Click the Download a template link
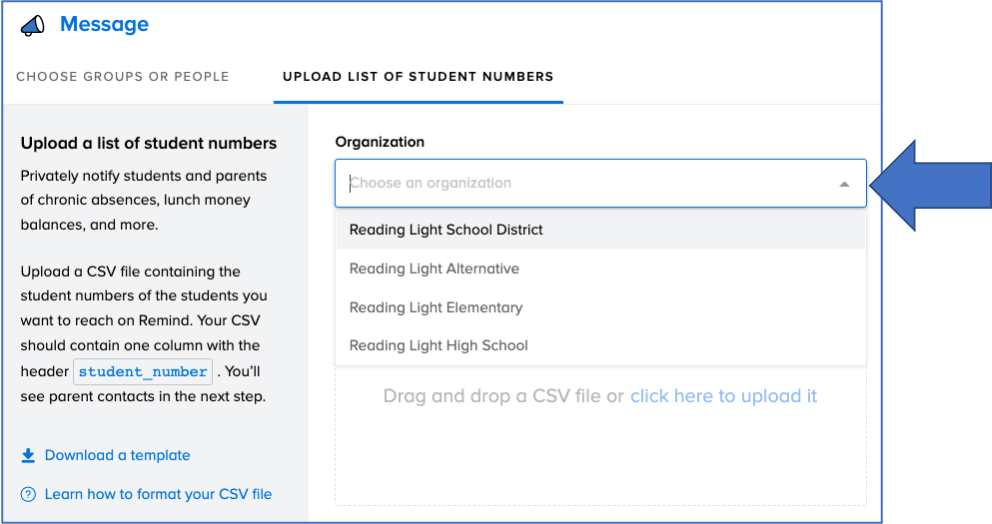The image size is (992, 524). (x=117, y=456)
